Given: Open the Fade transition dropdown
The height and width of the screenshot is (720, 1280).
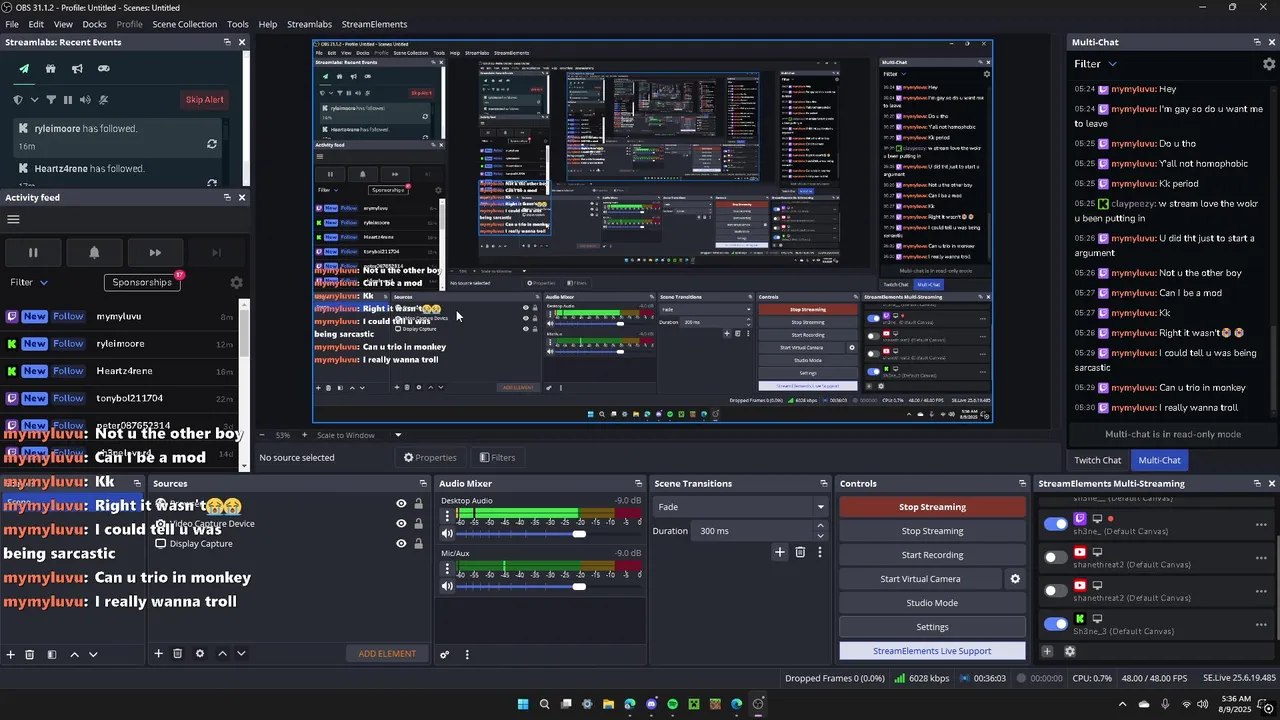Looking at the screenshot, I should pyautogui.click(x=740, y=507).
